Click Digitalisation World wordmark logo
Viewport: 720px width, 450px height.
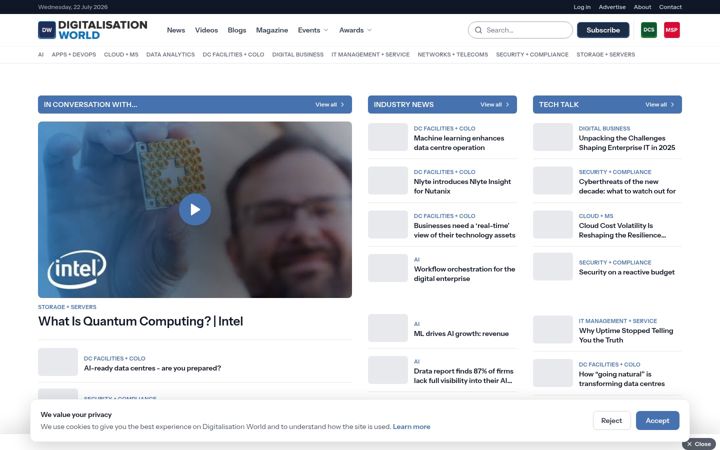[103, 30]
